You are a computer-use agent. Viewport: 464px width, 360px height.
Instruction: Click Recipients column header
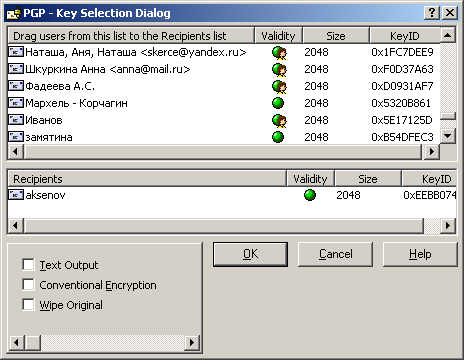point(147,179)
